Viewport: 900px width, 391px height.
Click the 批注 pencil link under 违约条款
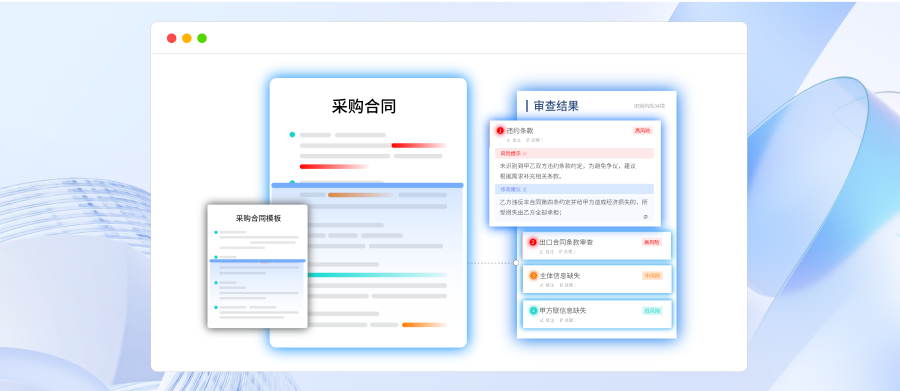(x=514, y=140)
